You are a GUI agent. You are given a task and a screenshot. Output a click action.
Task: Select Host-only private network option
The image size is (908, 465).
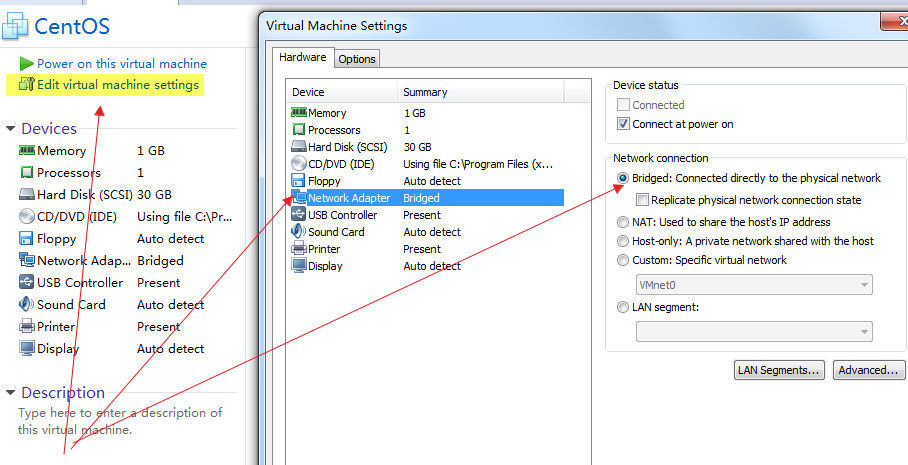click(623, 241)
